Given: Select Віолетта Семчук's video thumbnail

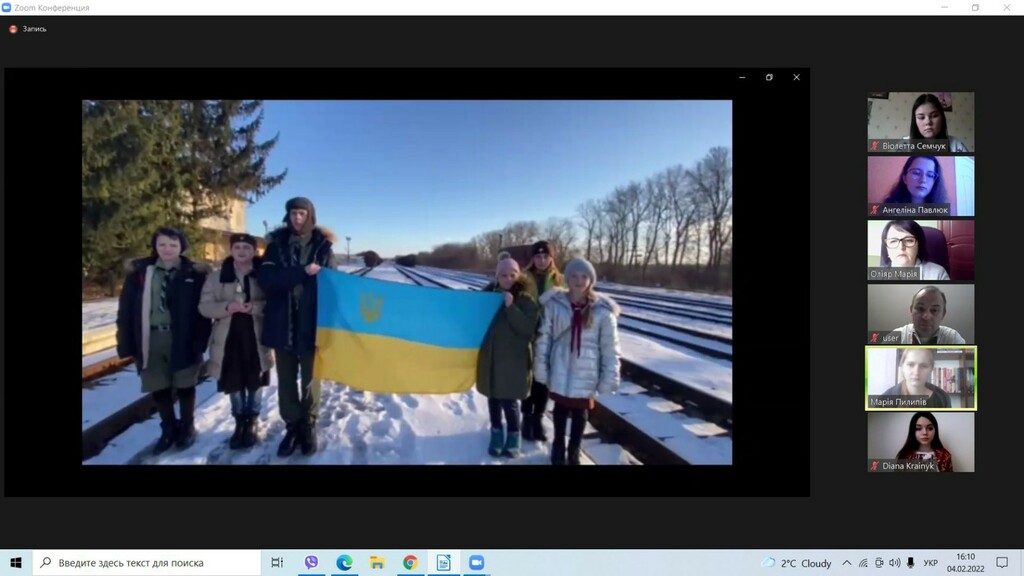Looking at the screenshot, I should pyautogui.click(x=920, y=122).
